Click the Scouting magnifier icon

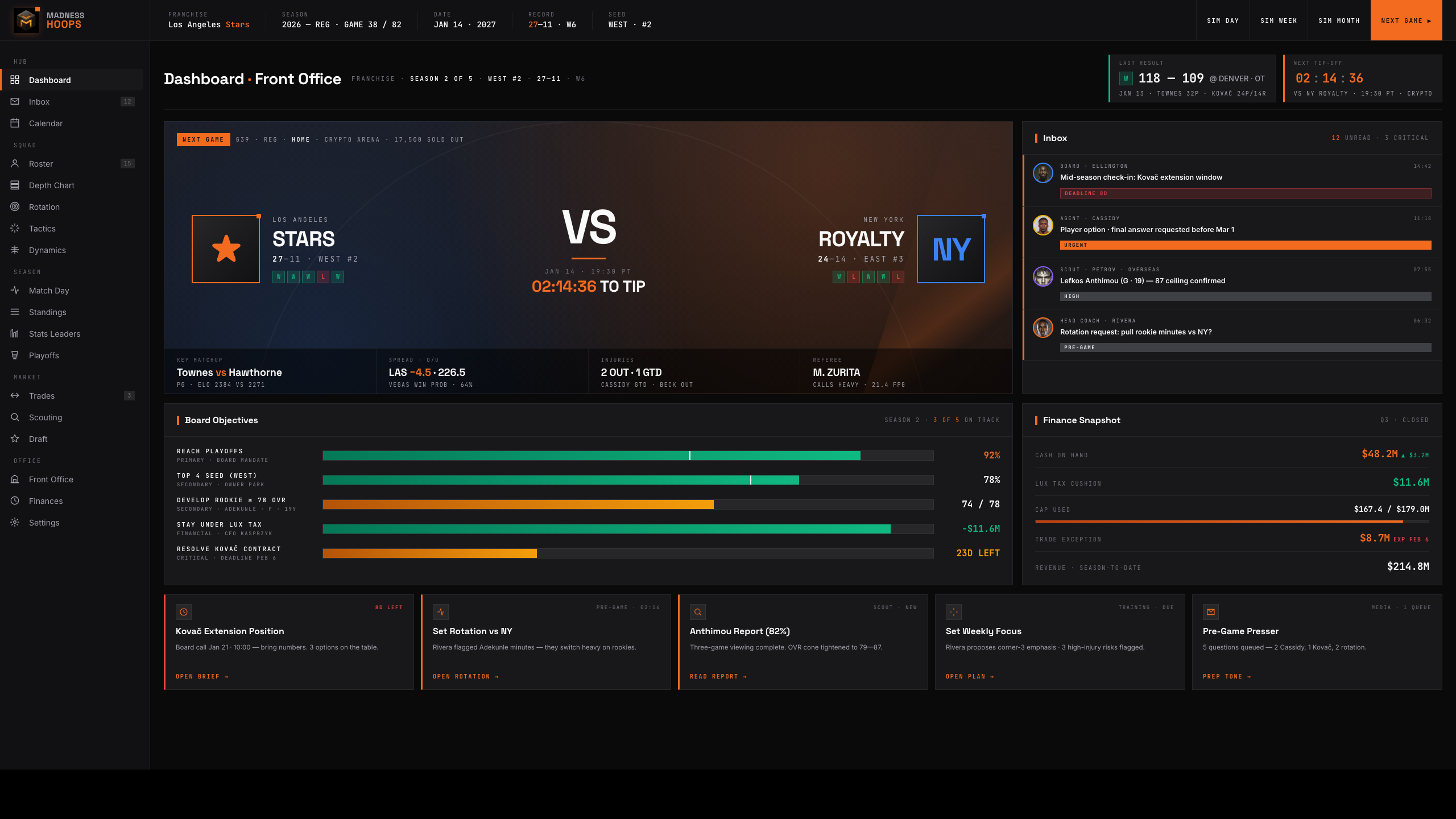coord(15,417)
